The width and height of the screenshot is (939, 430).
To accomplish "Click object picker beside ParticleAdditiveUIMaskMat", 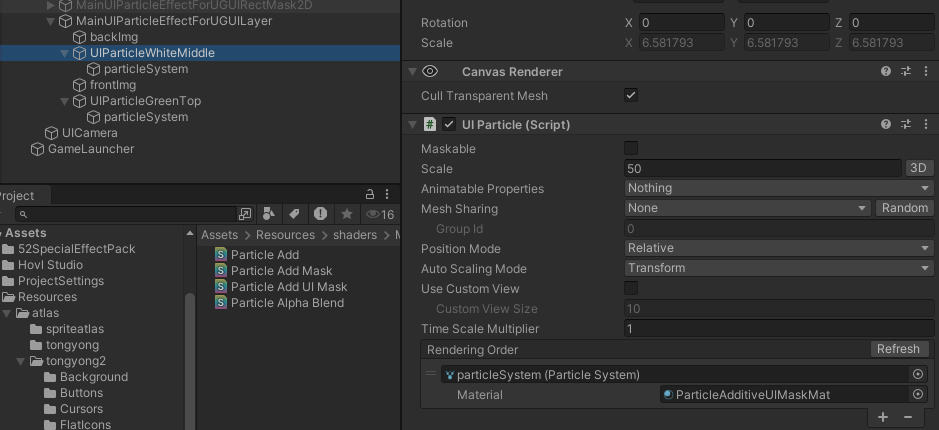I will point(918,395).
